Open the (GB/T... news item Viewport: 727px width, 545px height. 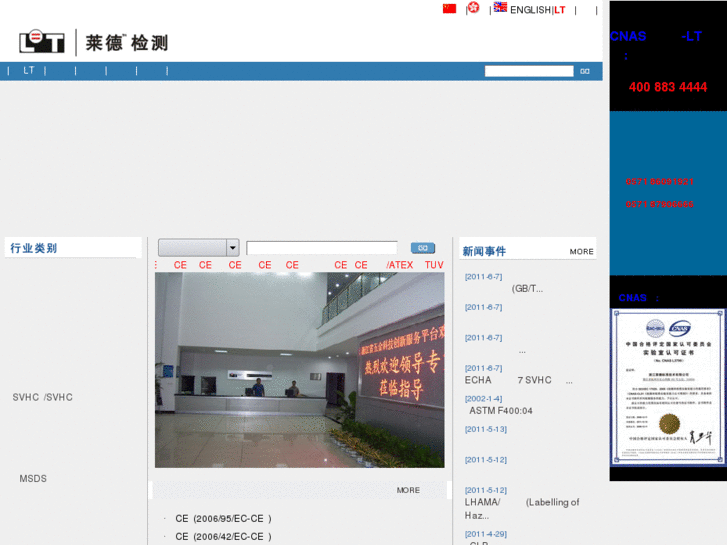point(527,289)
